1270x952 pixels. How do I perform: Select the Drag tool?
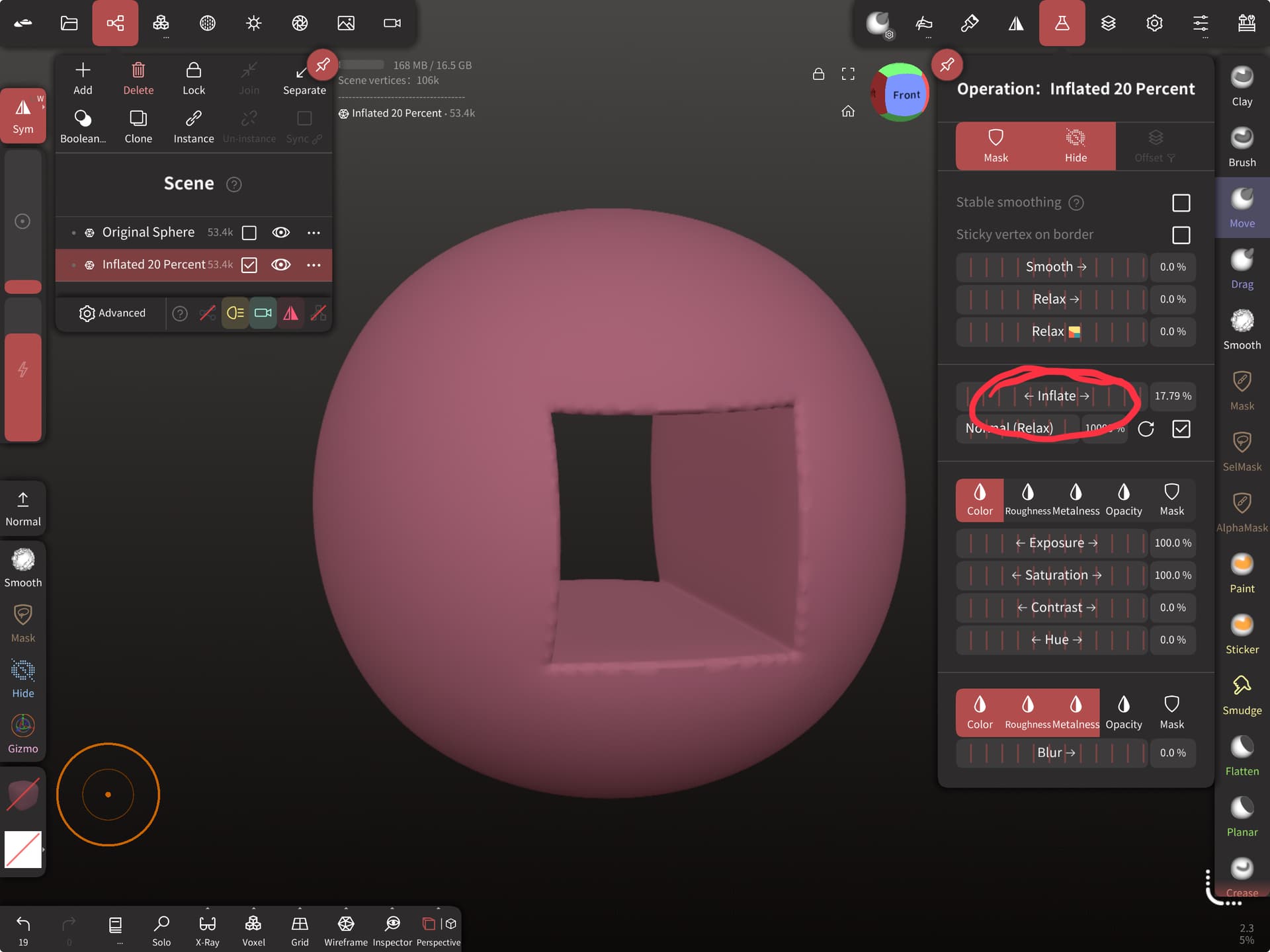click(x=1242, y=269)
